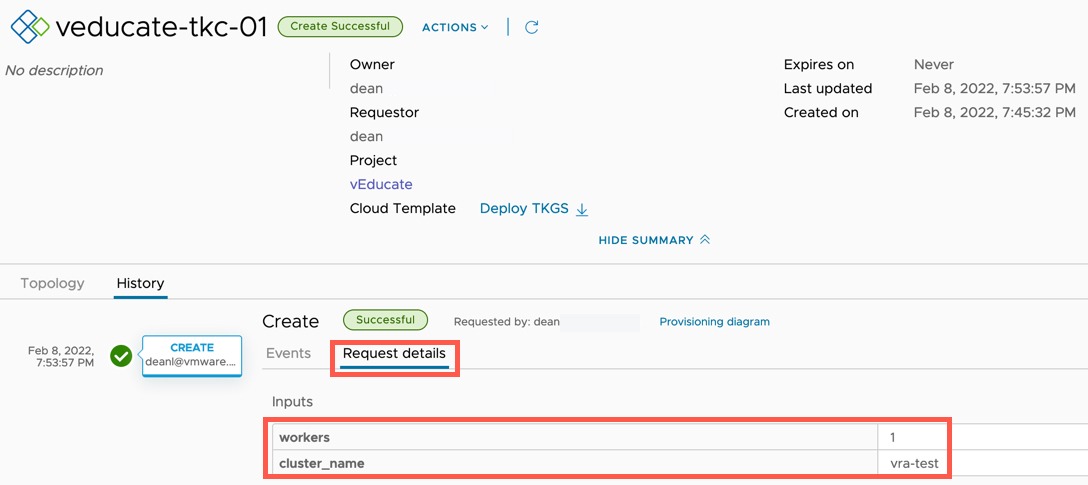Click the workers value 1

click(893, 438)
